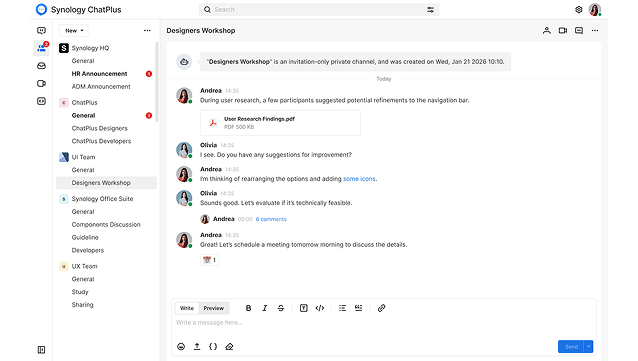The height and width of the screenshot is (361, 638).
Task: Open channel list more options ellipsis
Action: click(x=147, y=31)
